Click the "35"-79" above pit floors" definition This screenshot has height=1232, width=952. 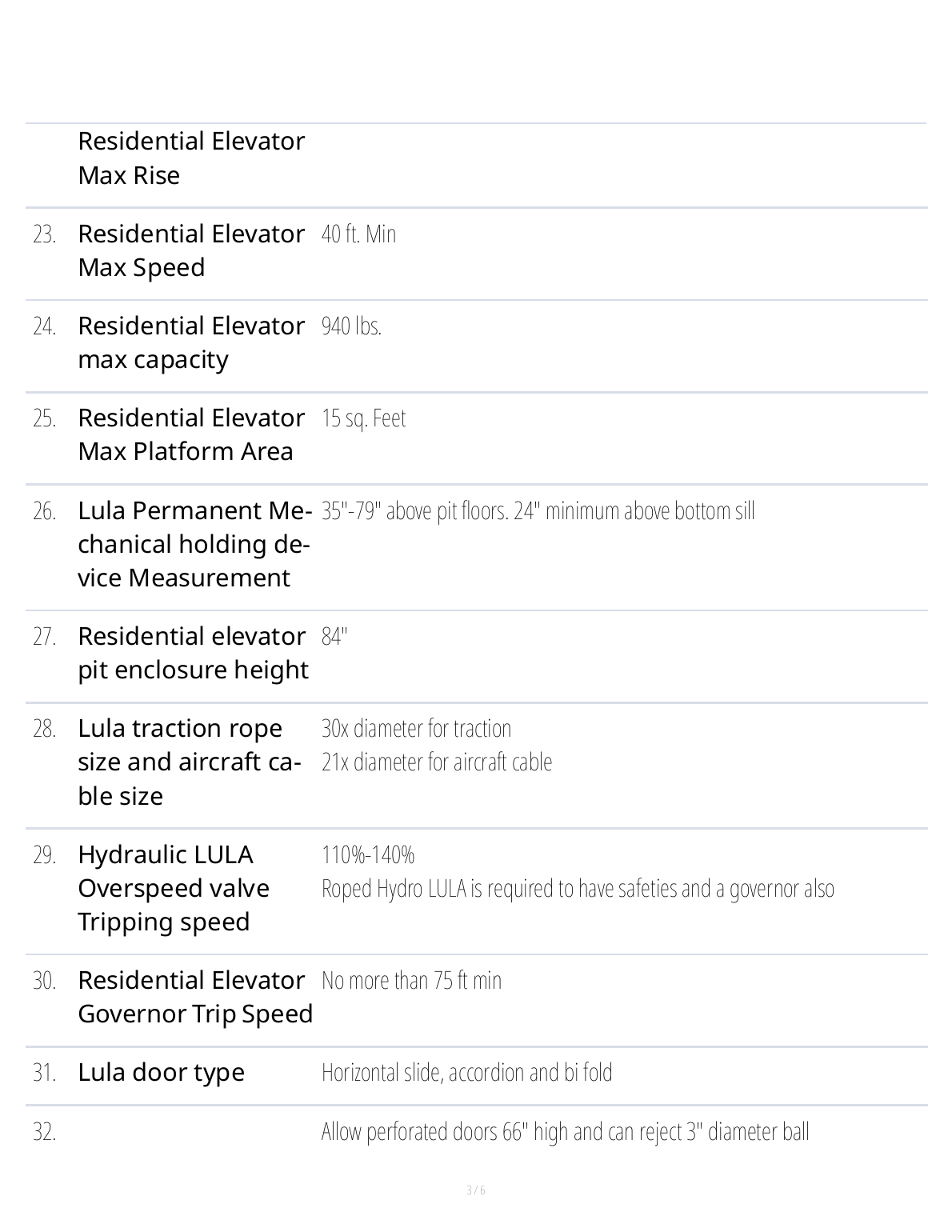(x=538, y=511)
